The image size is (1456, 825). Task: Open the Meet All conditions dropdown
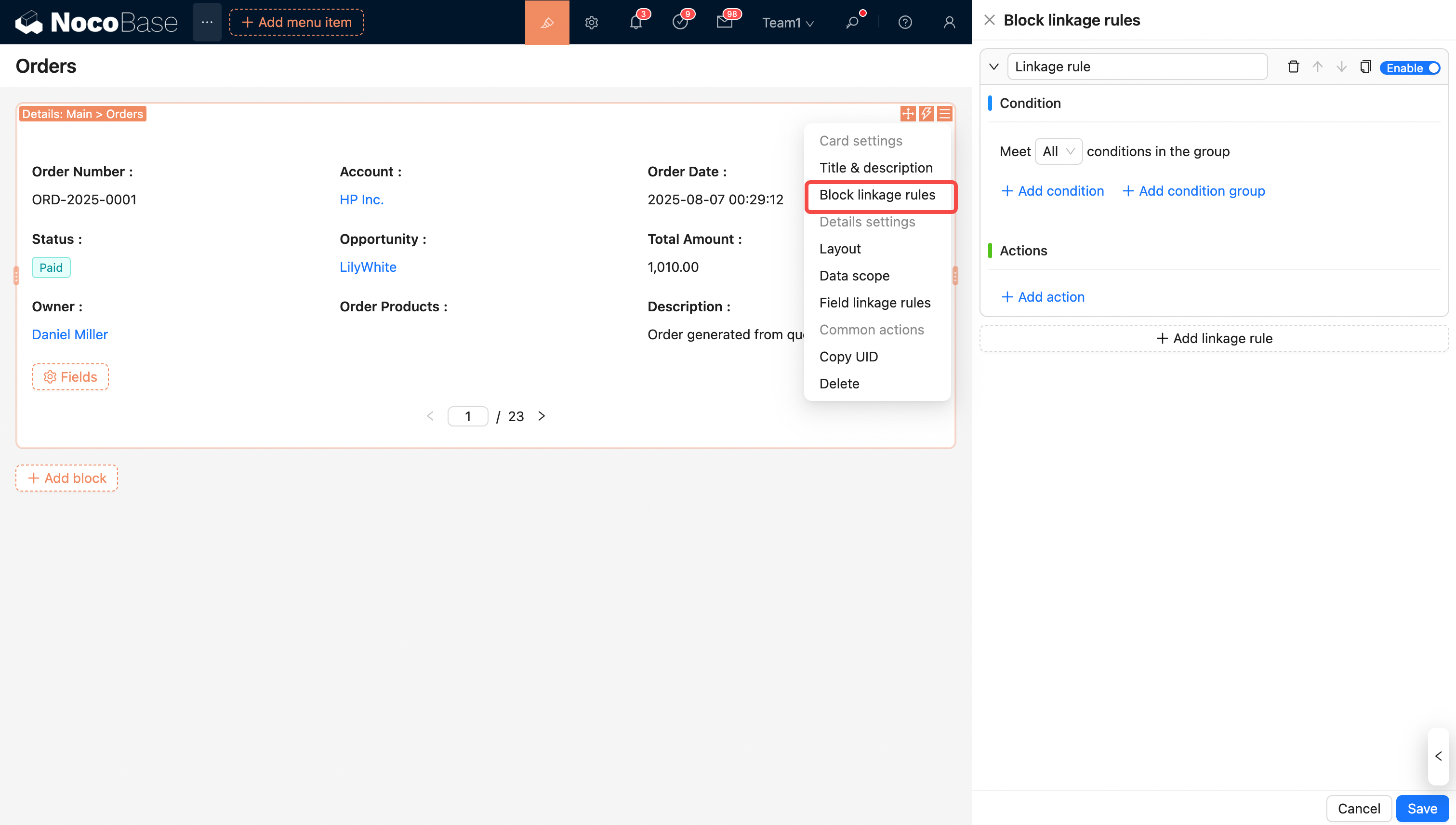1058,151
